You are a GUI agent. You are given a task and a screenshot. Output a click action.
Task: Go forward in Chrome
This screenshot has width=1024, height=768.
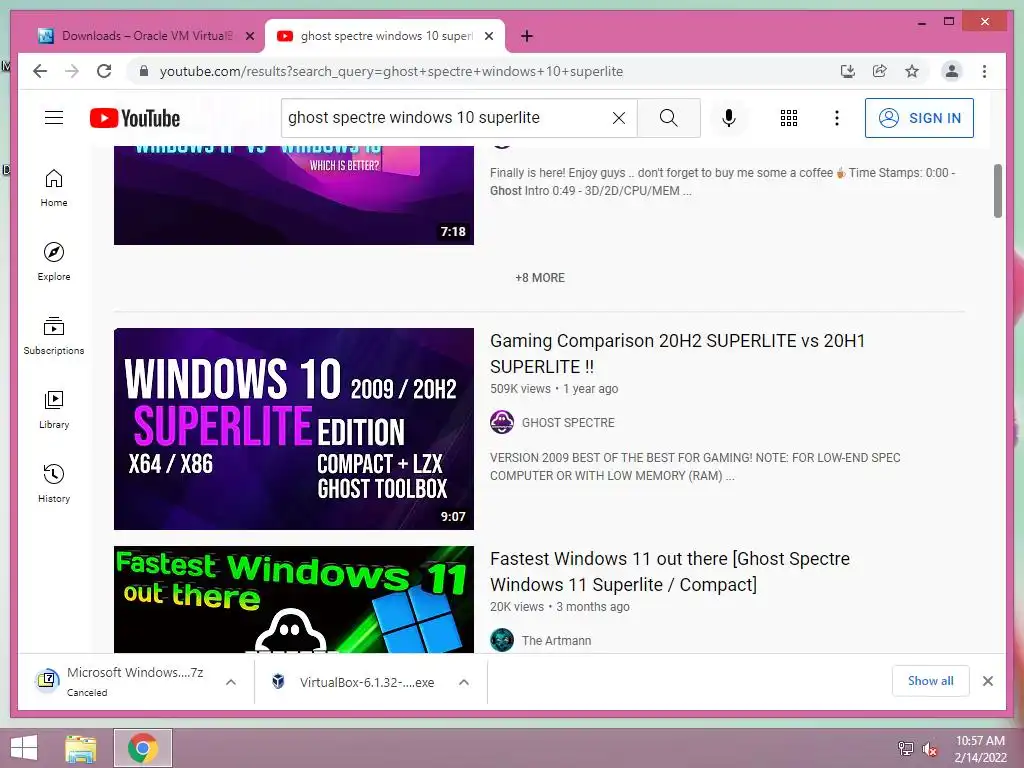click(72, 71)
